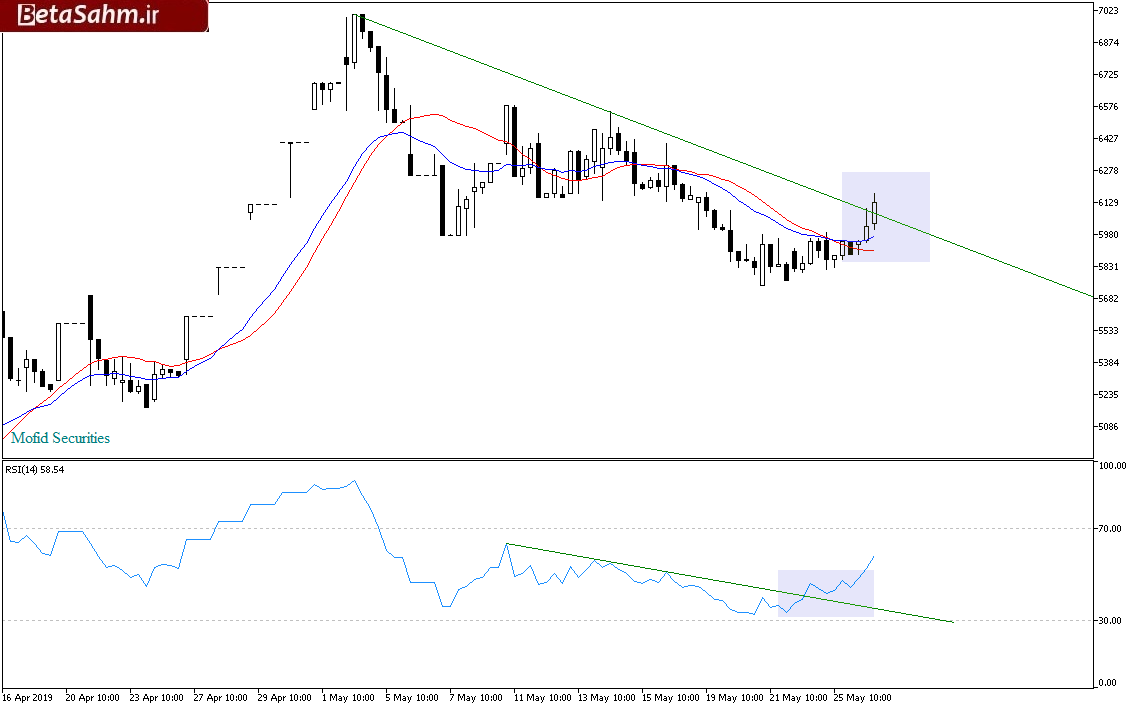Click the RSI(14) 58.54 indicator label
The height and width of the screenshot is (709, 1136).
click(34, 469)
